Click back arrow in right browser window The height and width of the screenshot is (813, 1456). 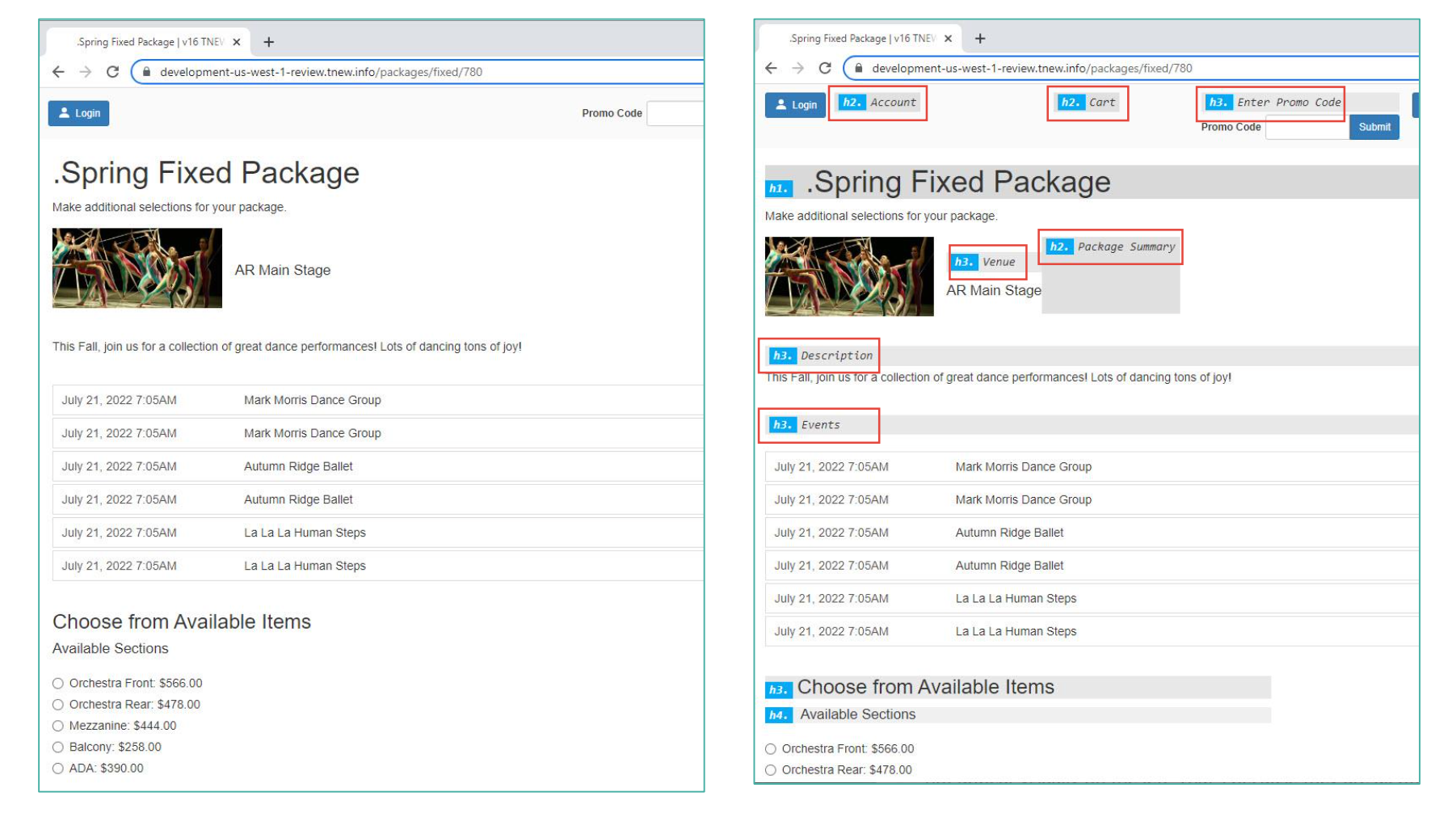[771, 69]
